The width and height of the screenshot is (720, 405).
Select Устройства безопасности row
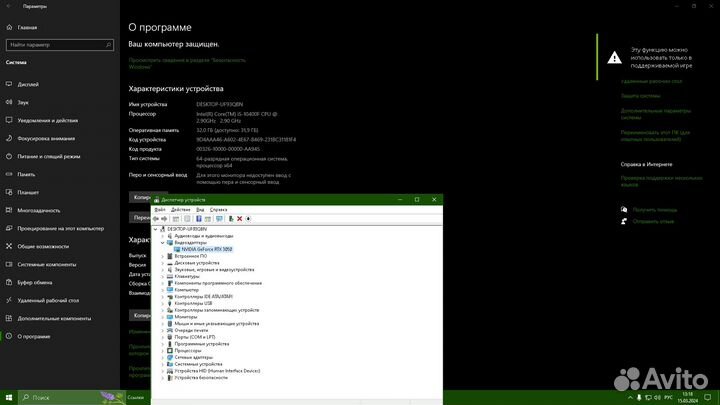coord(201,378)
